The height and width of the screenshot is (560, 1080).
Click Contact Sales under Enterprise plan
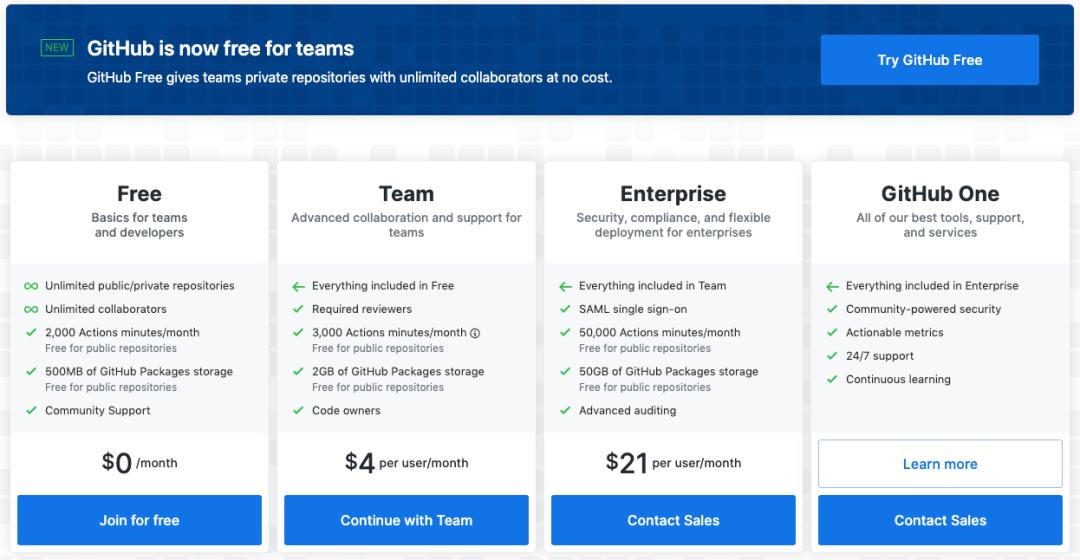click(673, 520)
